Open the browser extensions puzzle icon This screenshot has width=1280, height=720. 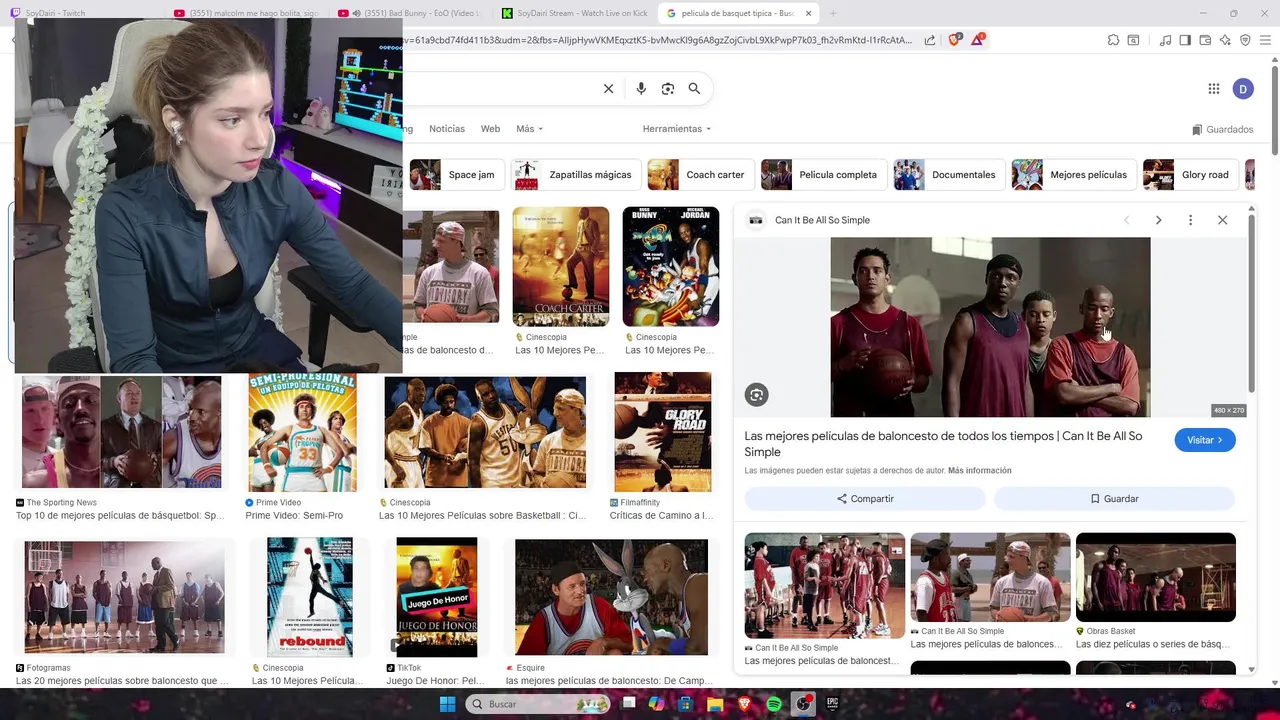[x=1113, y=40]
